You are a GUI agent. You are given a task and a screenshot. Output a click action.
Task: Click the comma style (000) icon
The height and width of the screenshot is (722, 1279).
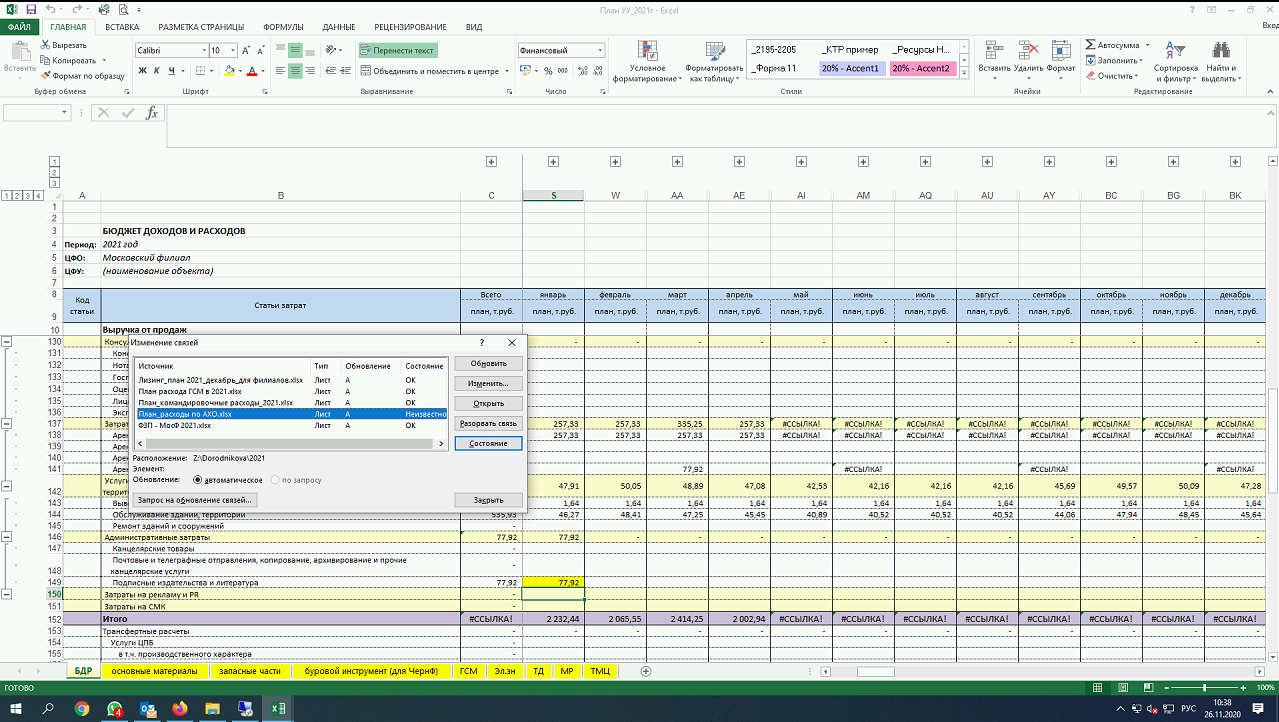tap(563, 71)
